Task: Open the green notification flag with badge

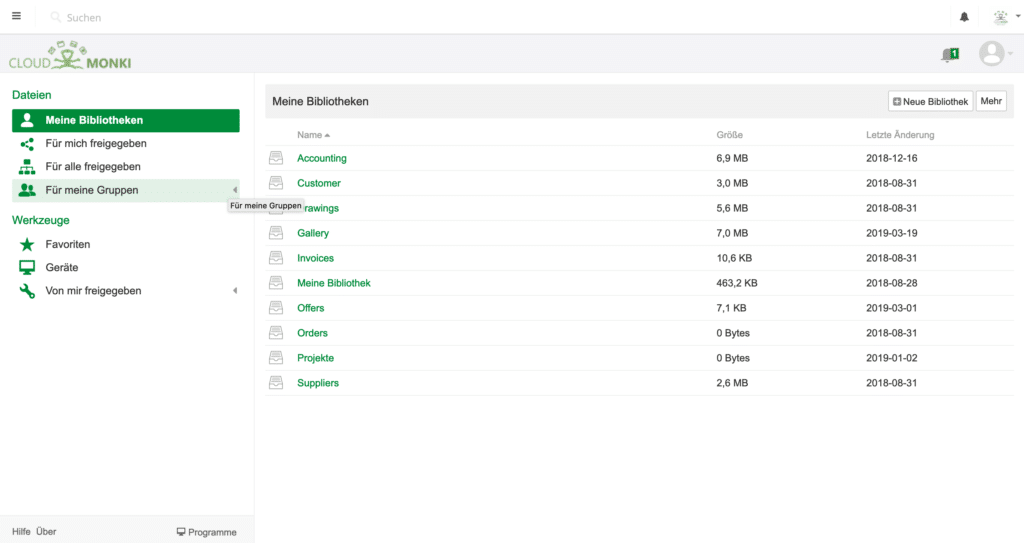Action: point(950,55)
